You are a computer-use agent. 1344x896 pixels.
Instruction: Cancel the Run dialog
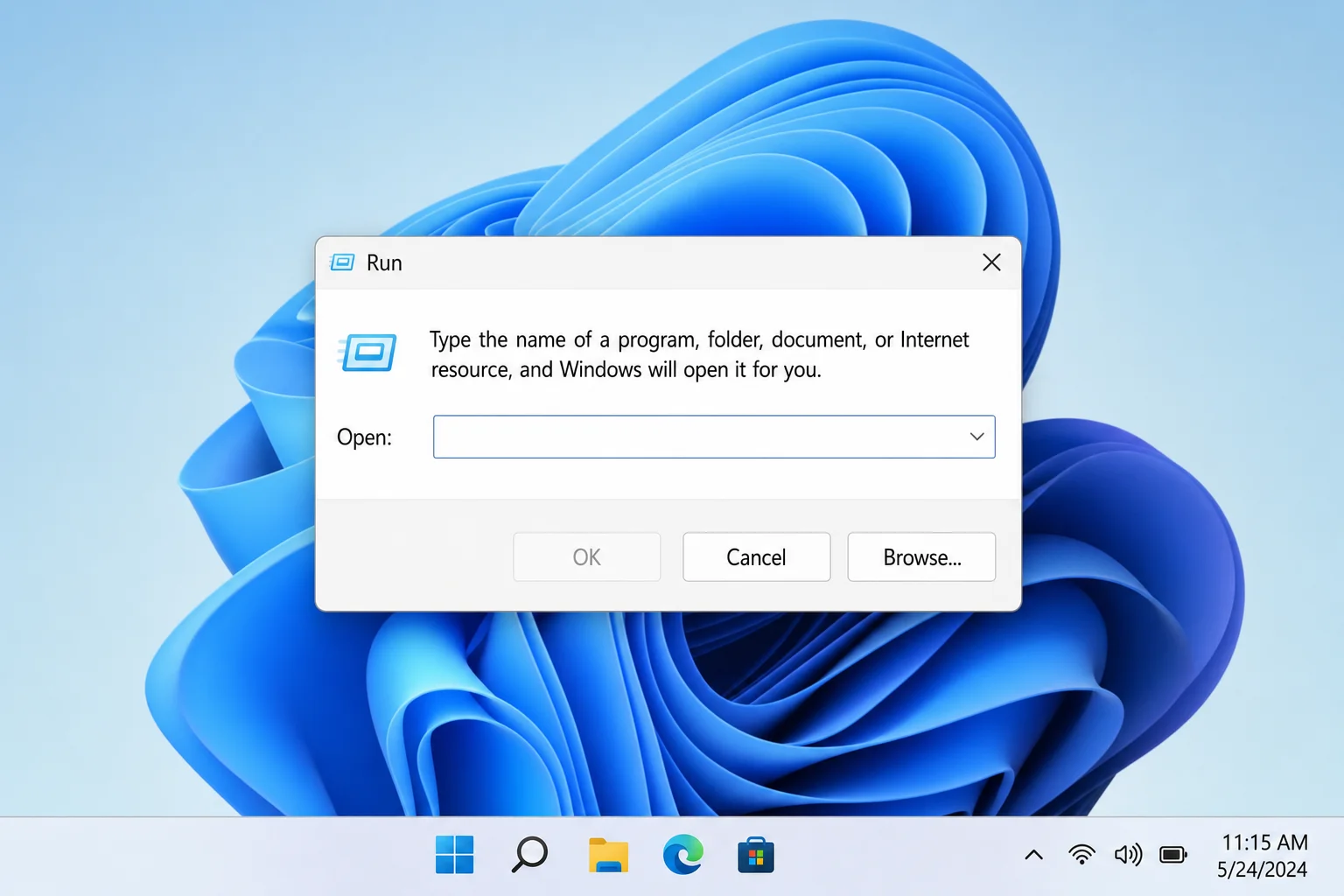point(757,556)
